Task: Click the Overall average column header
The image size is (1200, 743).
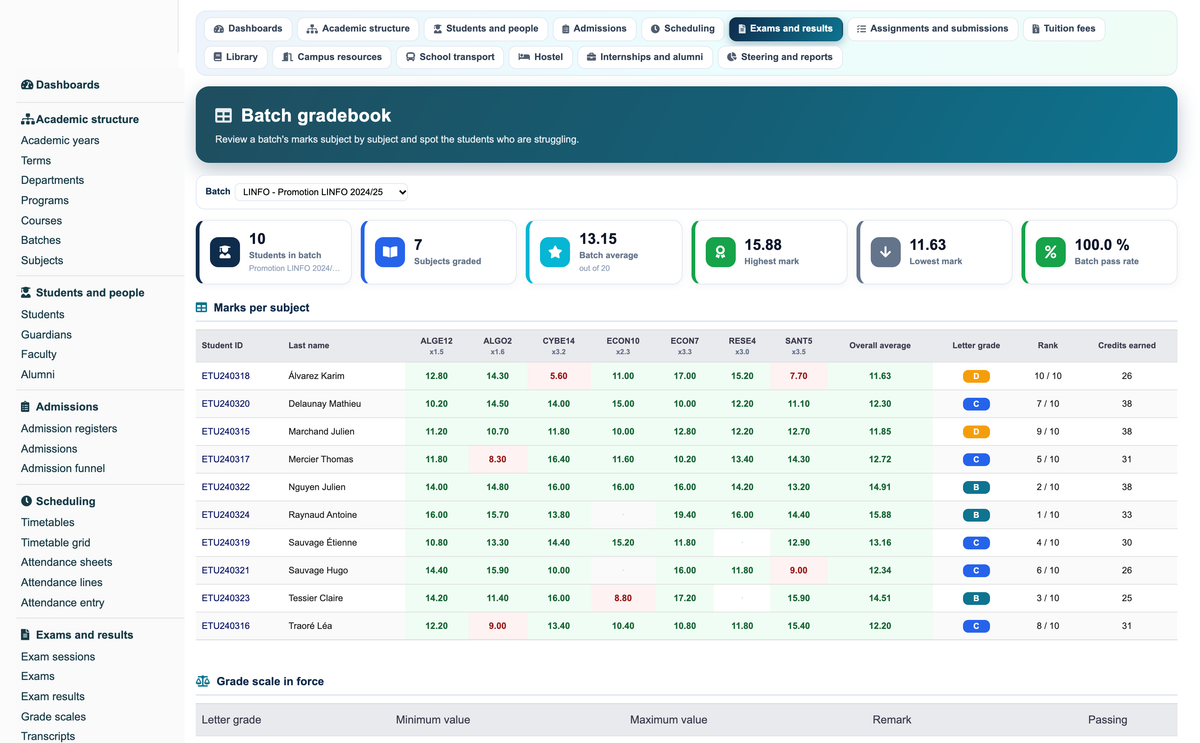Action: [x=880, y=346]
